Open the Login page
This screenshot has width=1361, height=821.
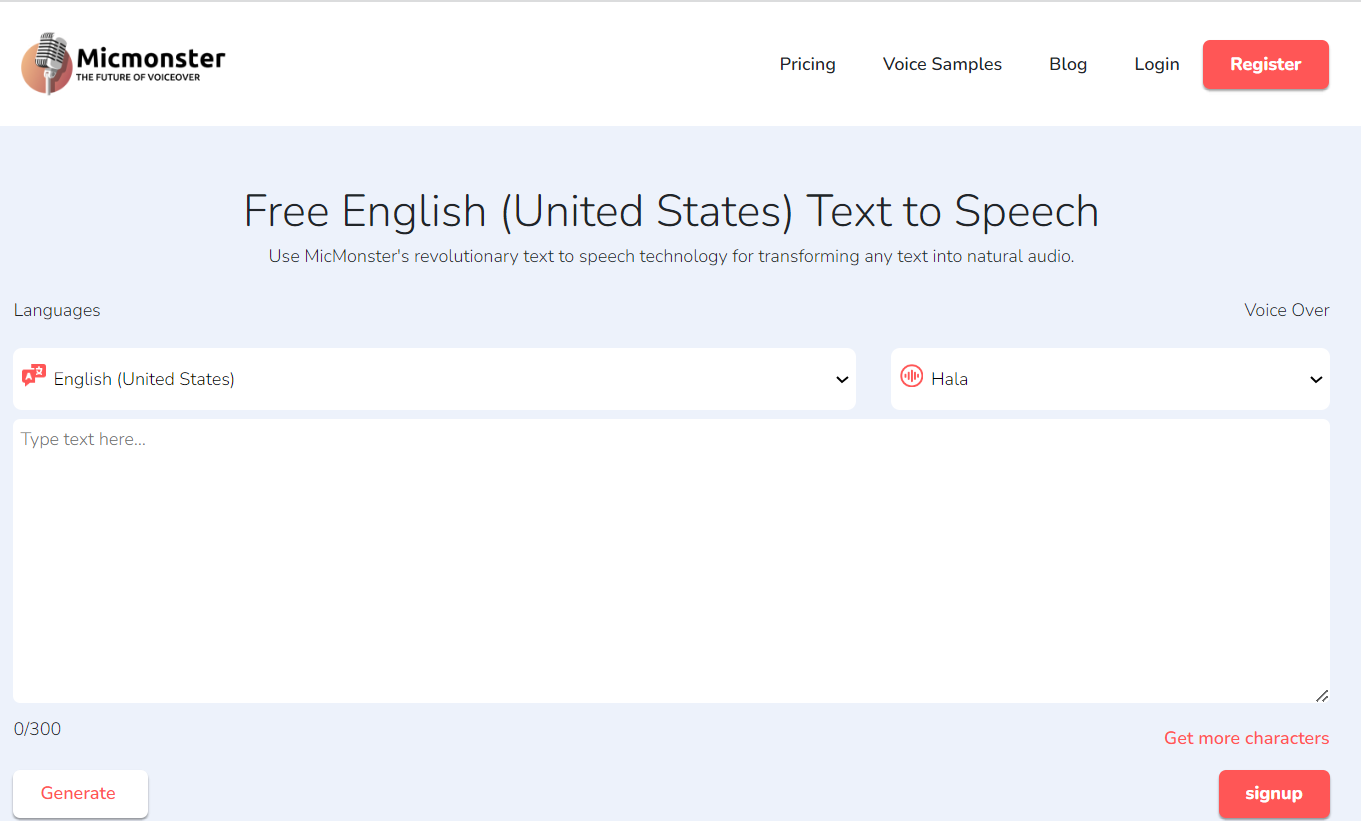[1157, 64]
